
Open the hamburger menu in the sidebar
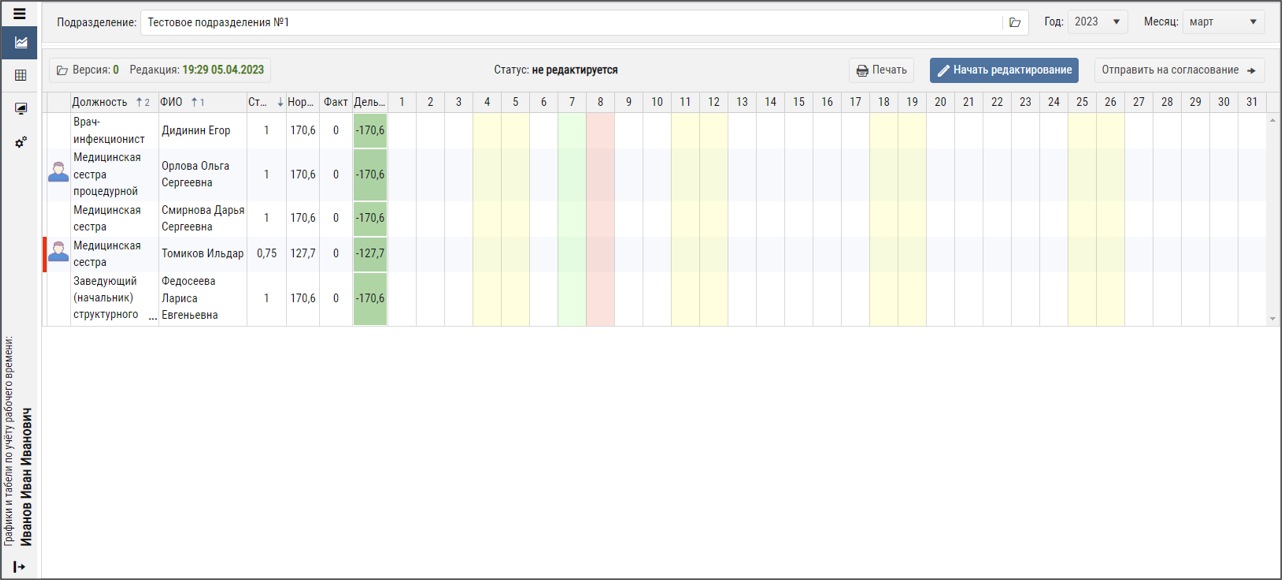pos(19,14)
